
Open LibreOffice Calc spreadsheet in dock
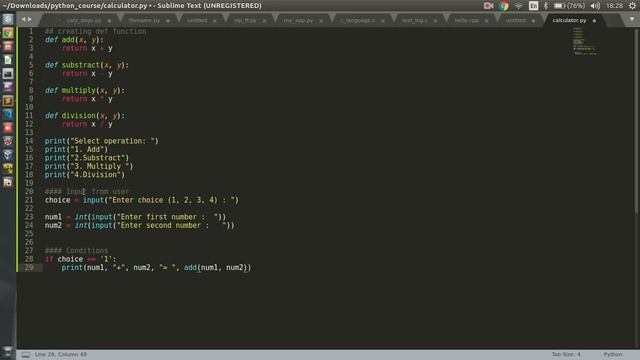click(8, 60)
